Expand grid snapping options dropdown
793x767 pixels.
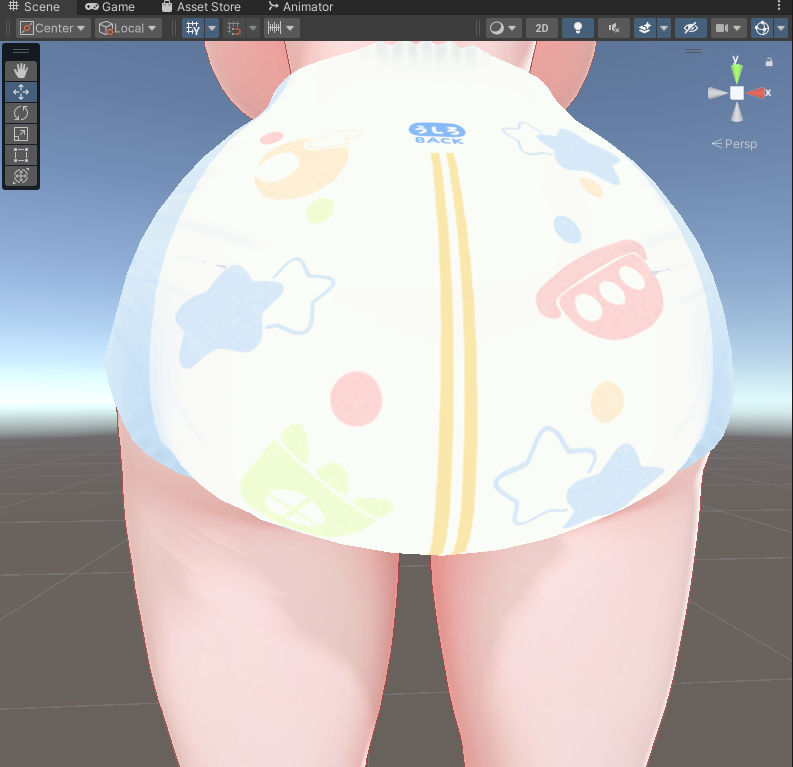253,28
